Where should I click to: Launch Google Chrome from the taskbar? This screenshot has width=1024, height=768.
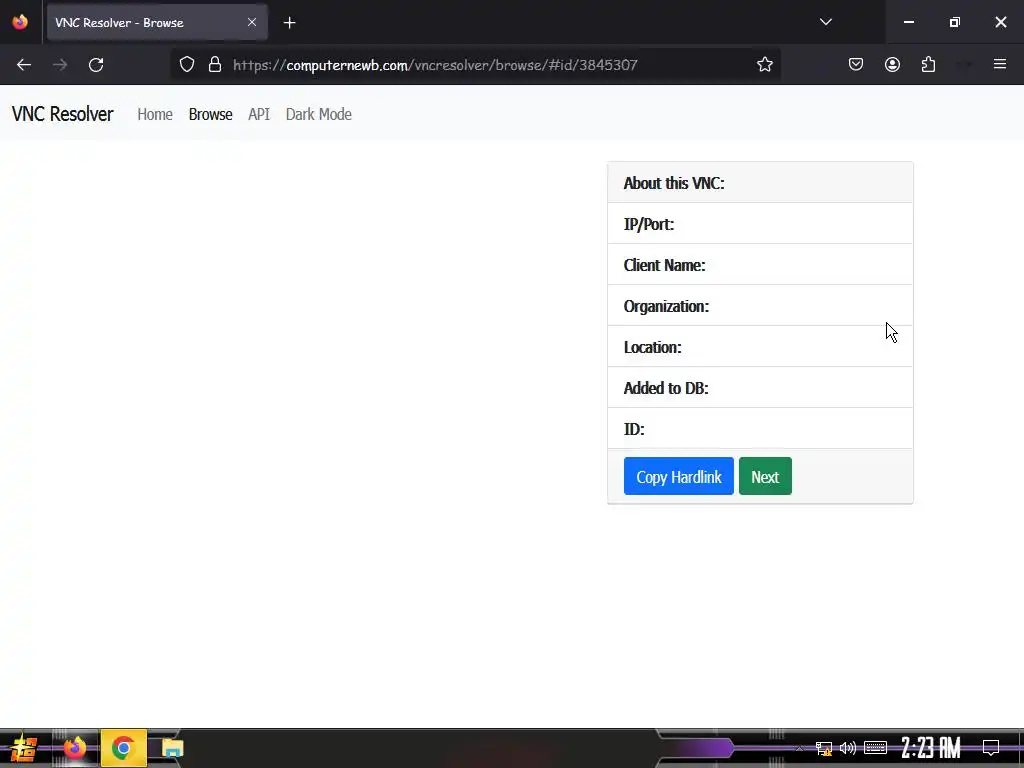[123, 748]
